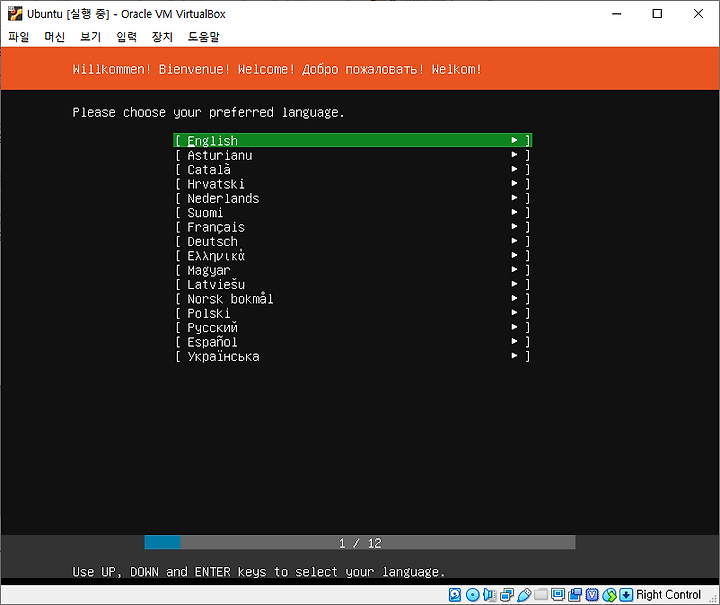720x605 pixels.
Task: Open the 머신 menu
Action: (55, 36)
